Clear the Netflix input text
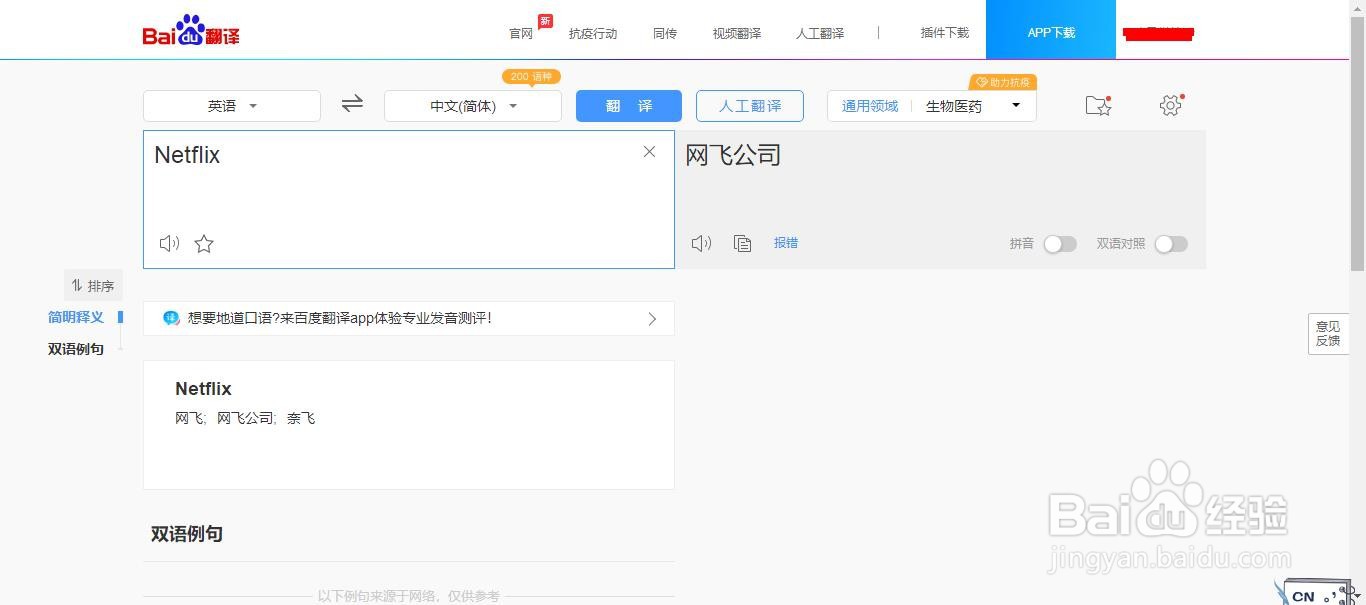 (649, 152)
